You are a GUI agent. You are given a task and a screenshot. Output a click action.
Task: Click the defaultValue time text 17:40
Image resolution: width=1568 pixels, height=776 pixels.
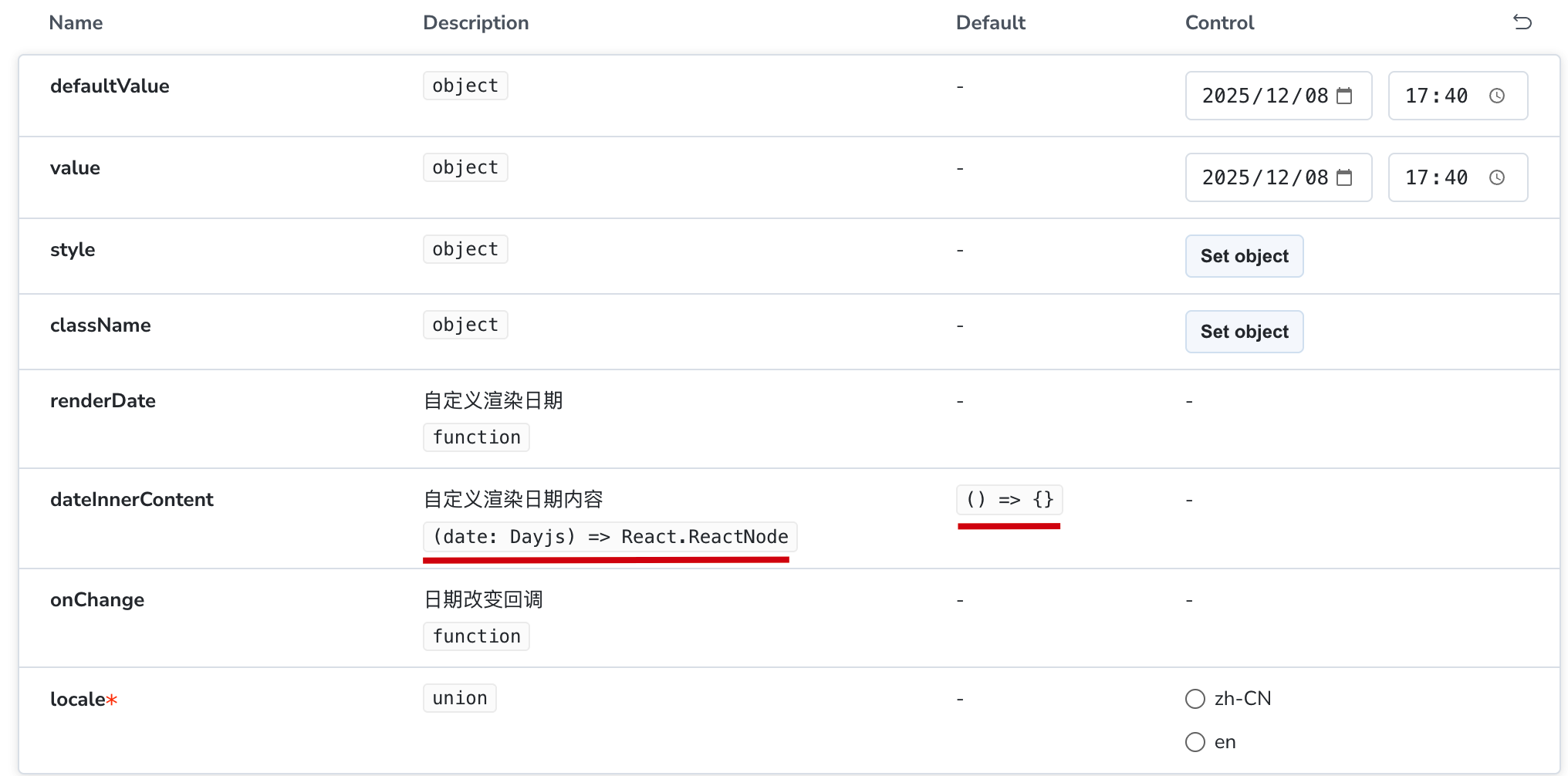pos(1436,96)
